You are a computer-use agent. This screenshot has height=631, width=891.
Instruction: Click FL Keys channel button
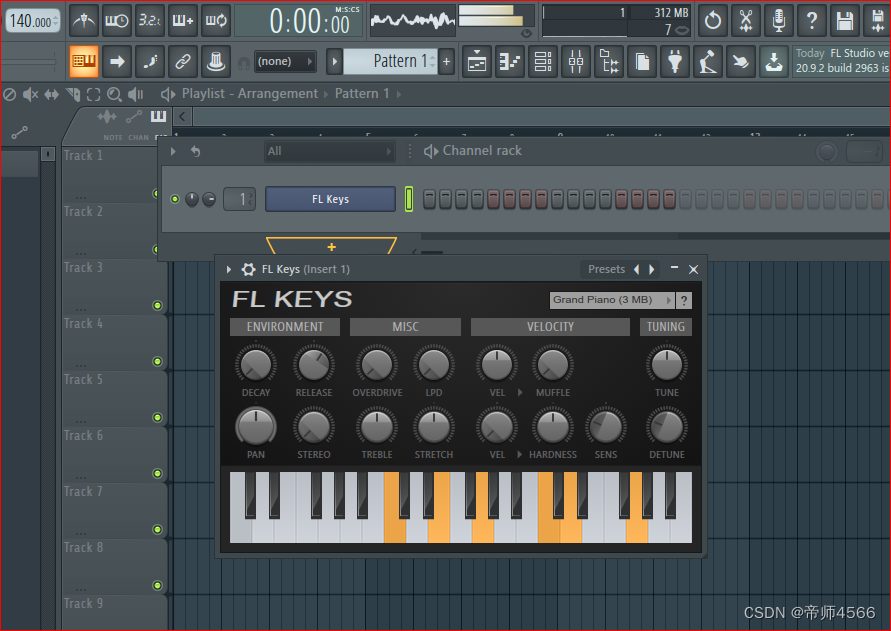330,199
